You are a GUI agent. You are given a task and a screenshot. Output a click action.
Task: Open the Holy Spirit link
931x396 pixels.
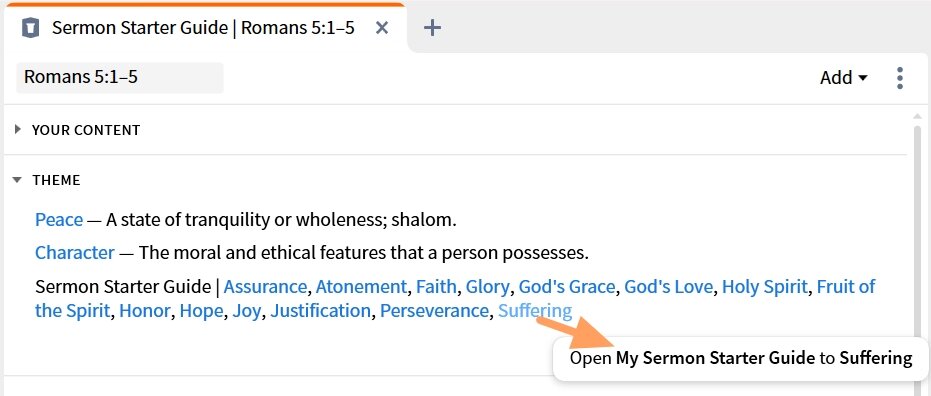(x=765, y=287)
